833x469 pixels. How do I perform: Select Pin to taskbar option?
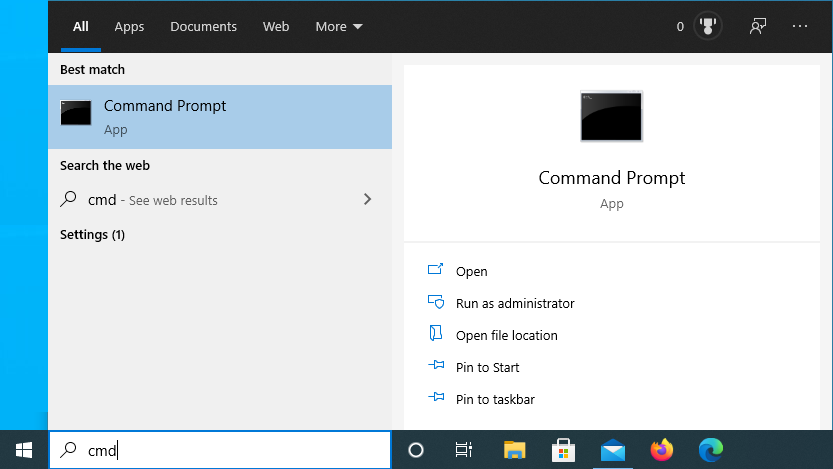[x=494, y=399]
